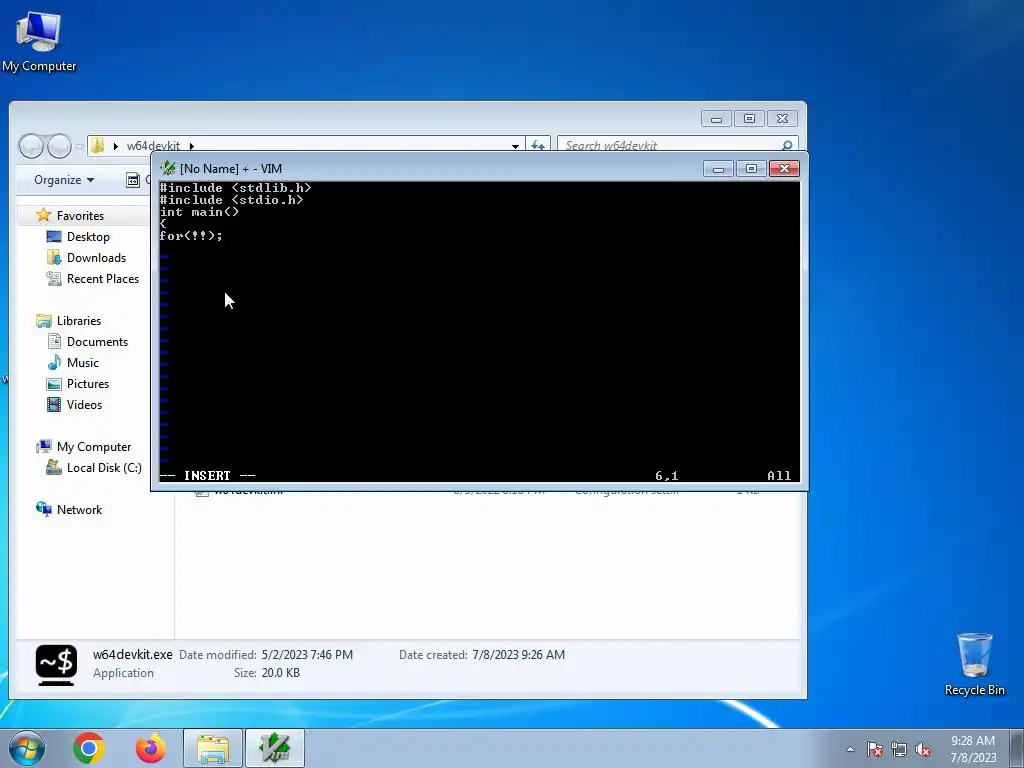Viewport: 1024px width, 768px height.
Task: Open My Computer desktop icon
Action: 39,41
